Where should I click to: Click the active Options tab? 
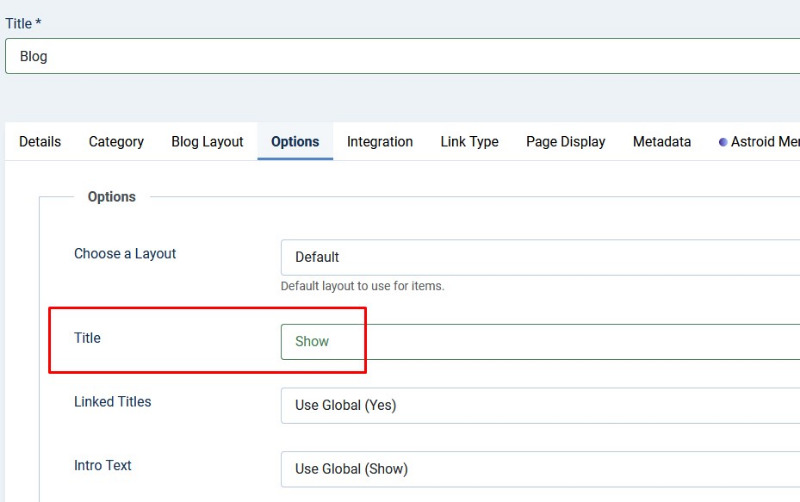(295, 141)
